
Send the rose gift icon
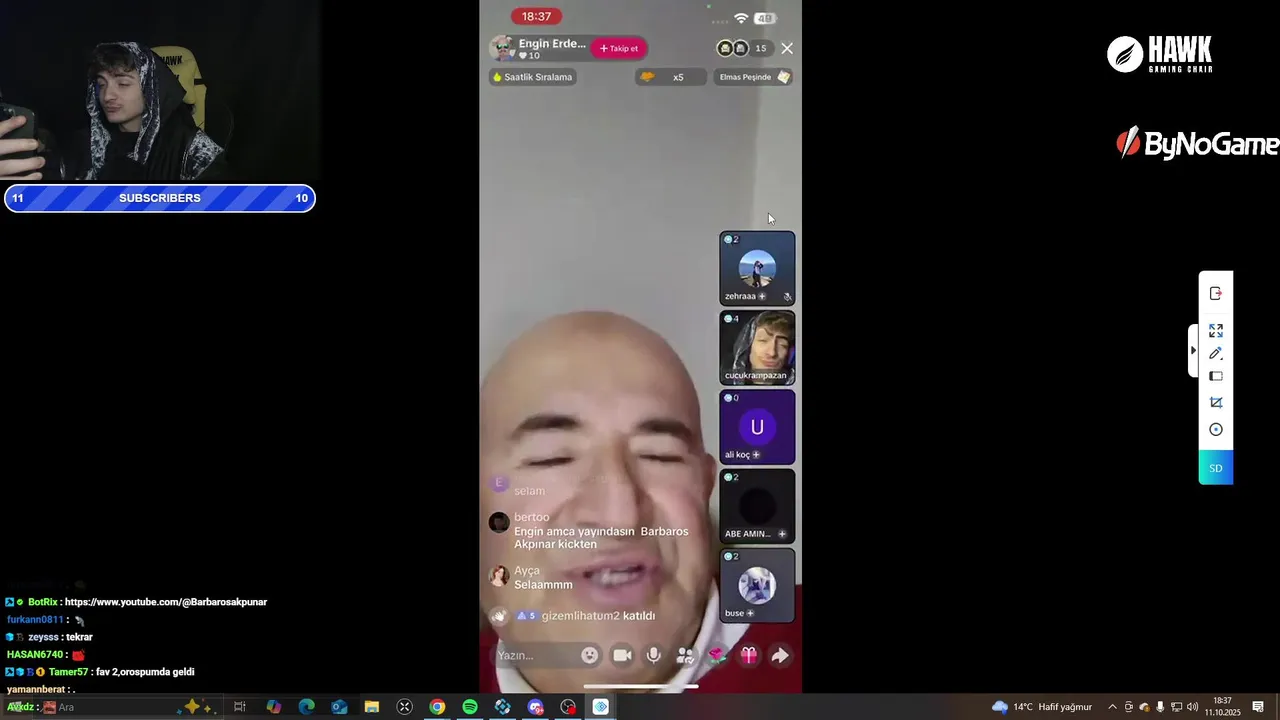pos(716,655)
